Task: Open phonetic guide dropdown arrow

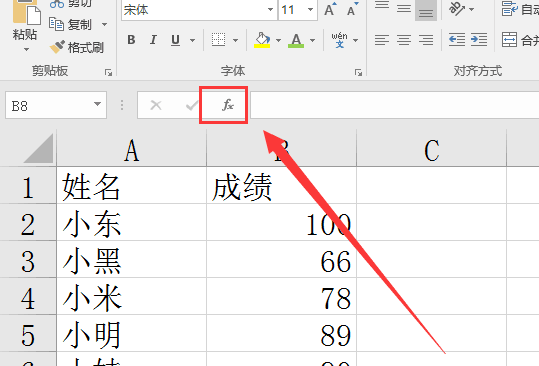Action: (x=355, y=40)
